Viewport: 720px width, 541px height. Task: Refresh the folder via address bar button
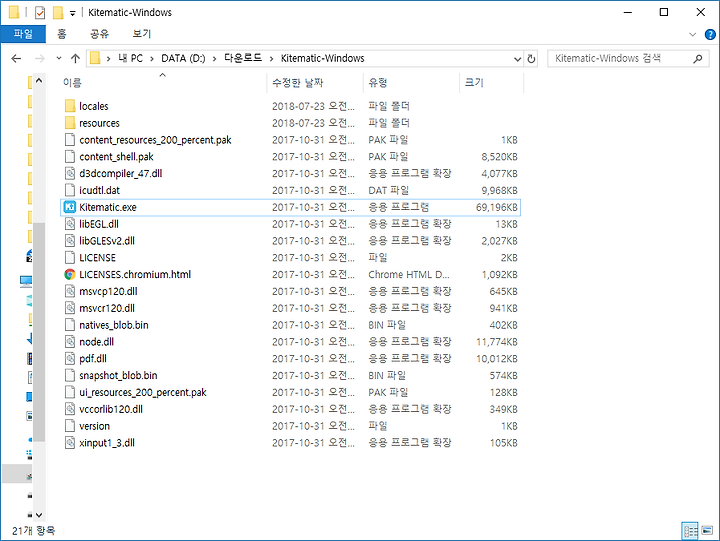(531, 59)
